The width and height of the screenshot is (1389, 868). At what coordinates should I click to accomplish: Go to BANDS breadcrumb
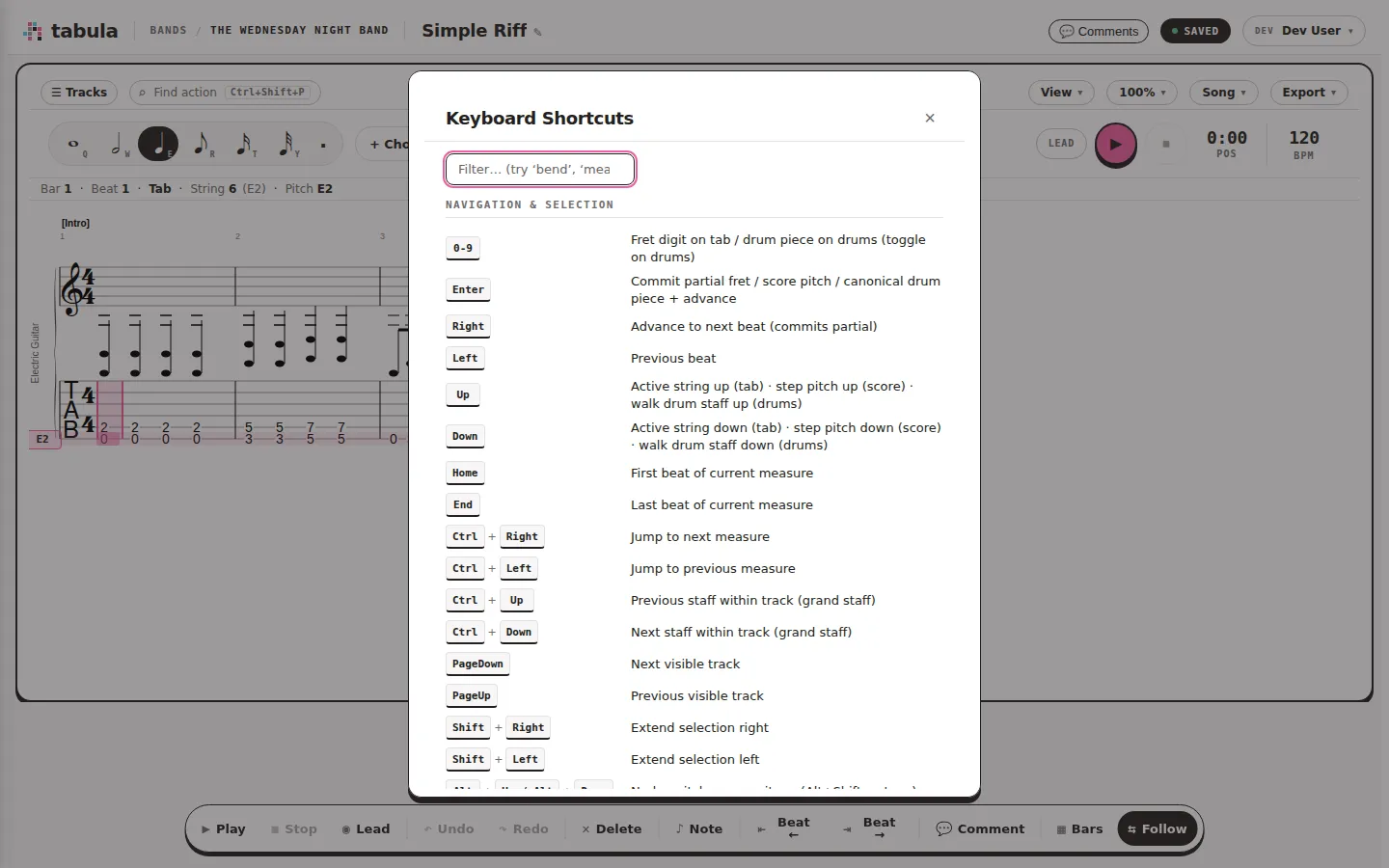coord(168,31)
